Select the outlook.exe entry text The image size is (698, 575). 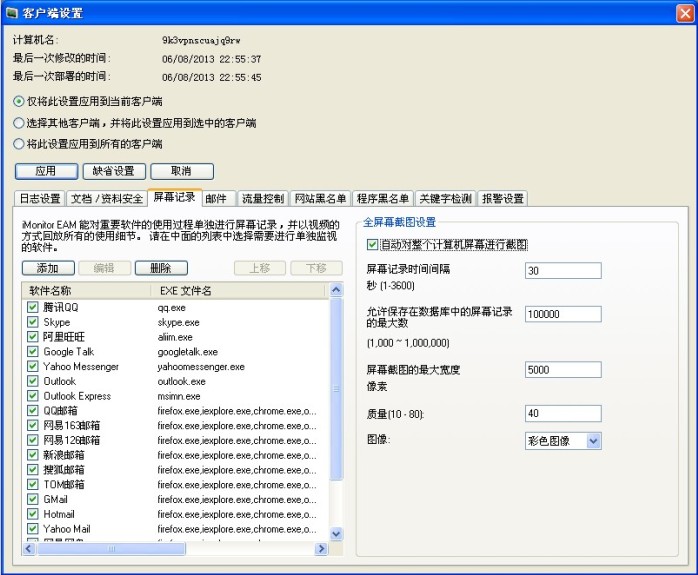[x=181, y=381]
